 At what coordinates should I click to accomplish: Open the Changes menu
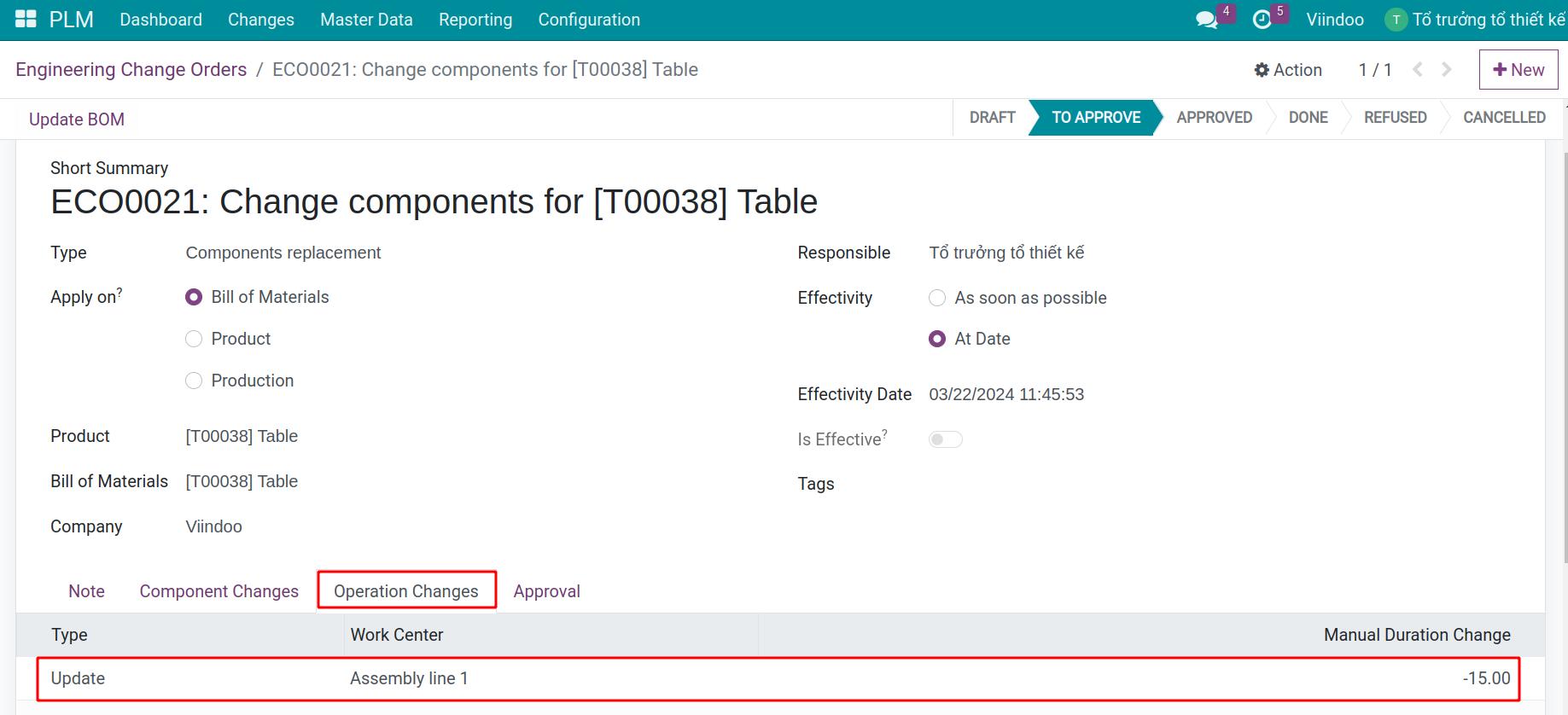point(261,20)
